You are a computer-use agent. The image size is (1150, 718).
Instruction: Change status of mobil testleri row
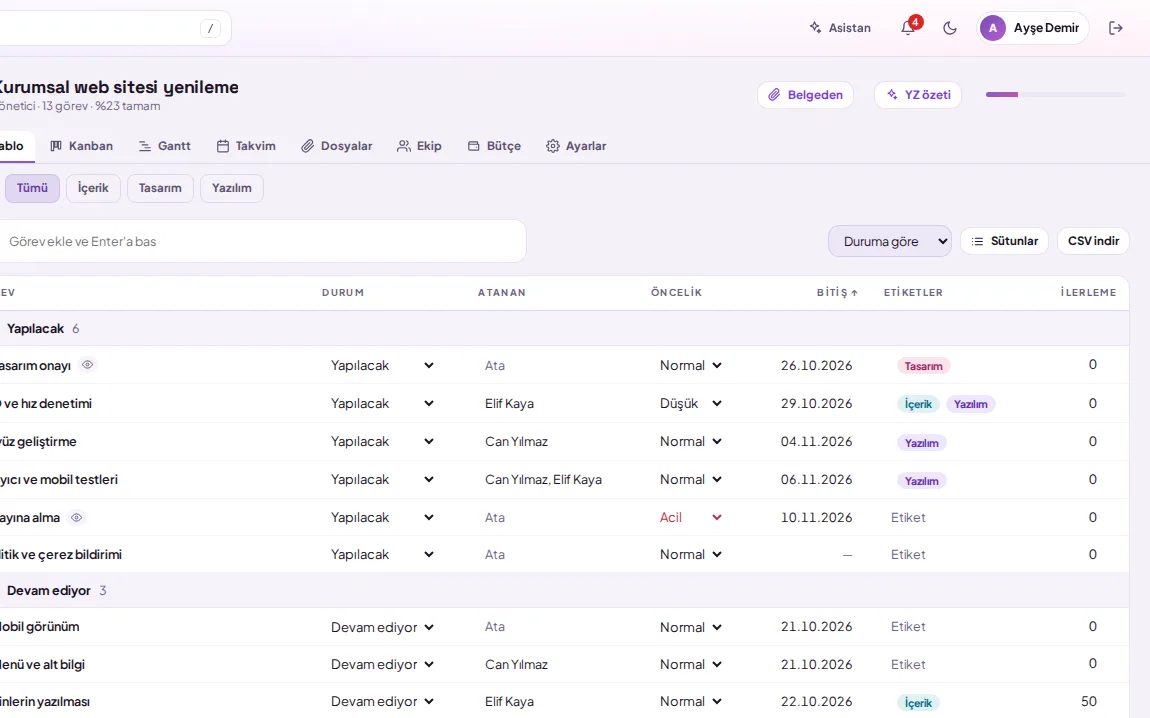point(381,480)
